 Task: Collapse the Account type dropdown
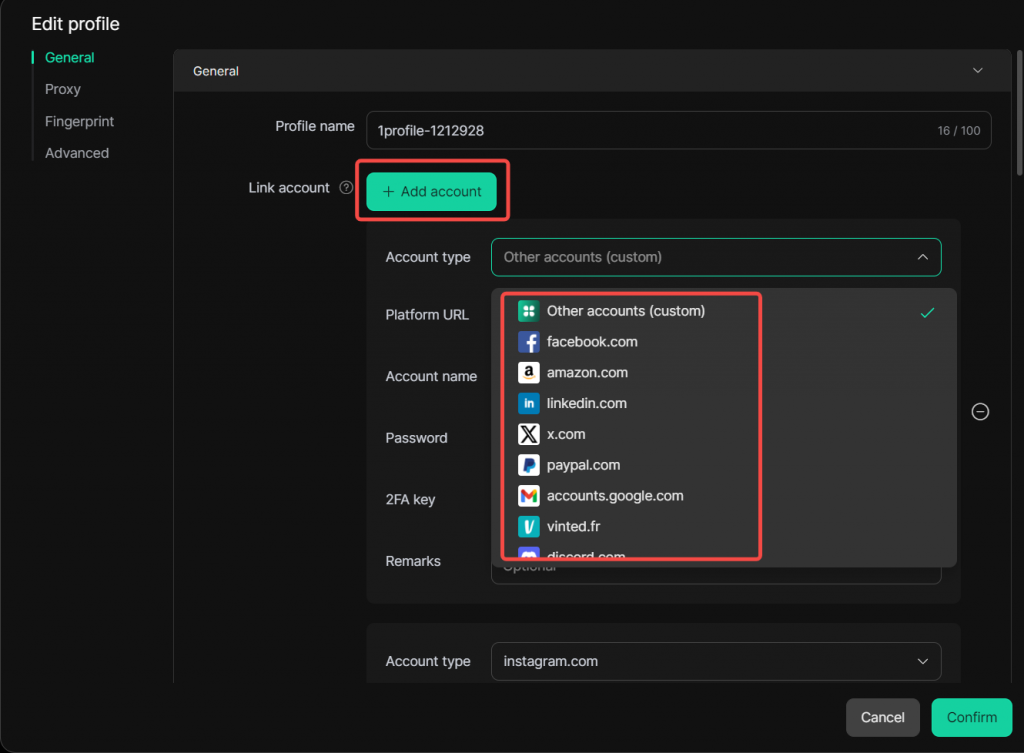coord(921,257)
